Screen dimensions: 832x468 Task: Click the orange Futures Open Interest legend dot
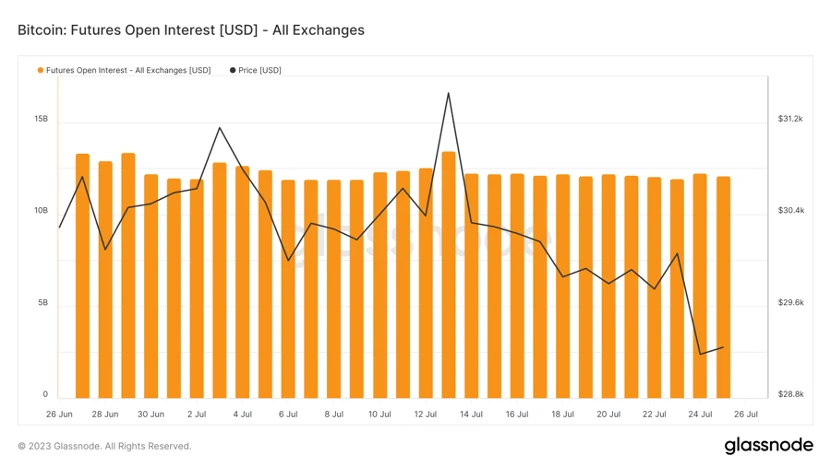pos(40,71)
